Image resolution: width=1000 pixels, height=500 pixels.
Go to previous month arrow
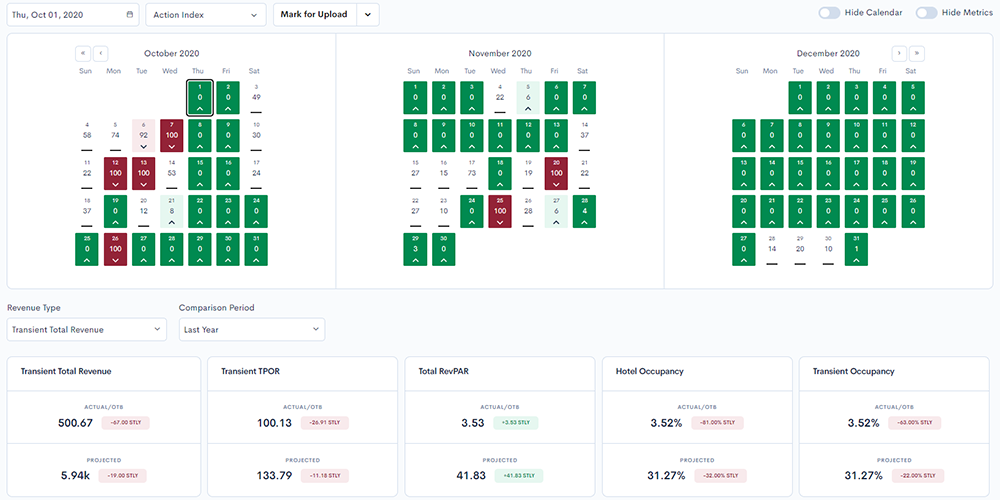click(x=101, y=53)
